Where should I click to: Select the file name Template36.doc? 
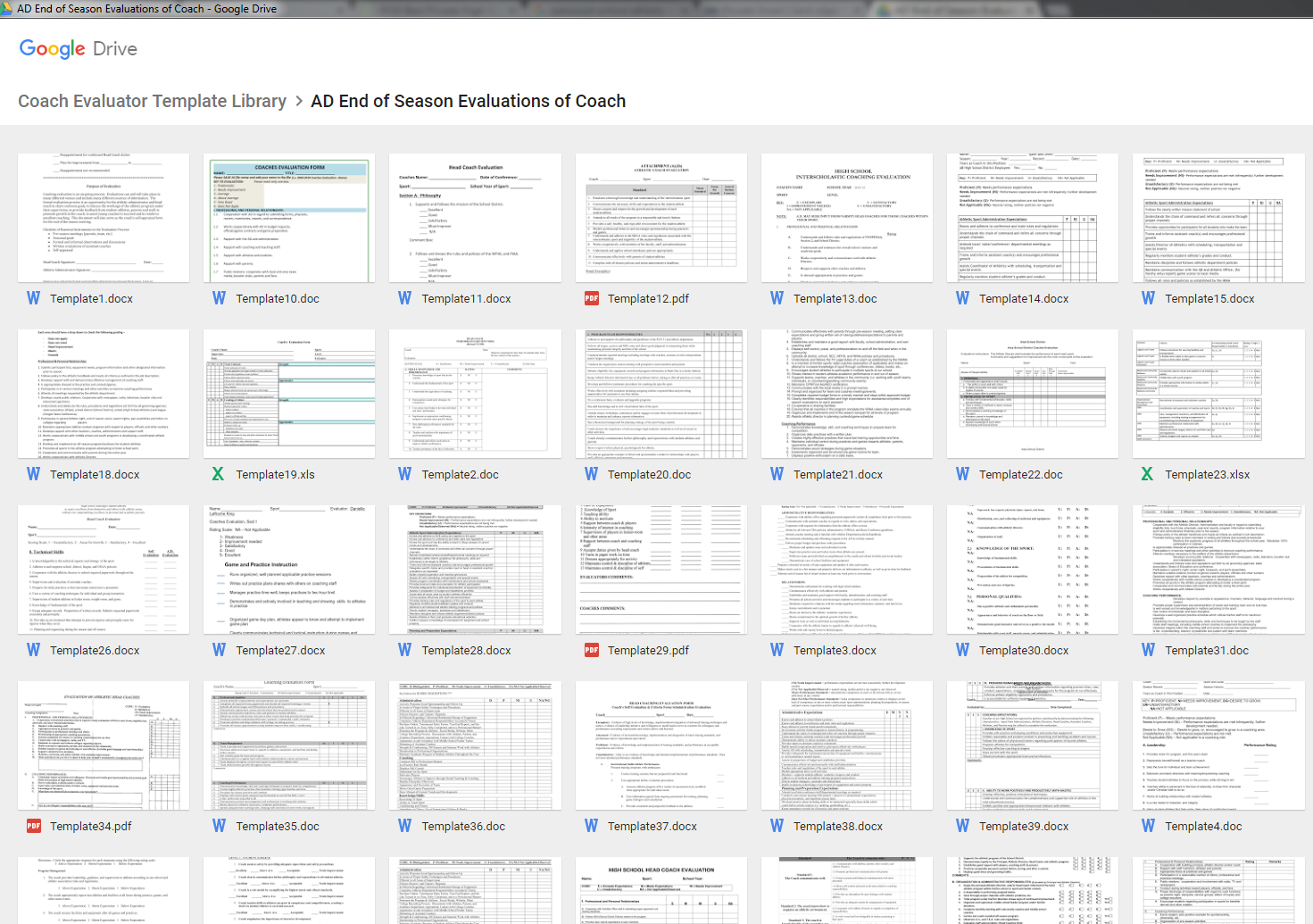pos(463,827)
